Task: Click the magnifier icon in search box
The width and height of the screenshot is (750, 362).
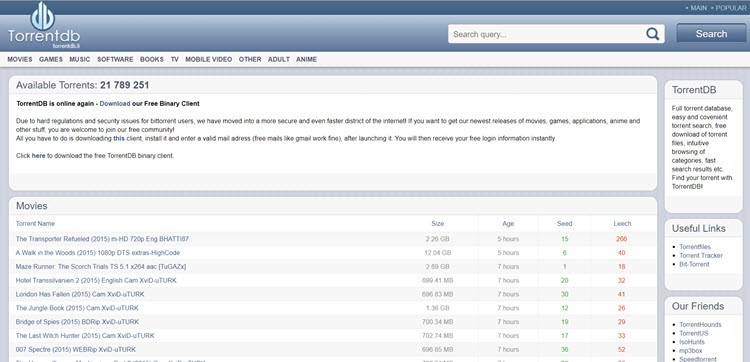Action: 652,34
